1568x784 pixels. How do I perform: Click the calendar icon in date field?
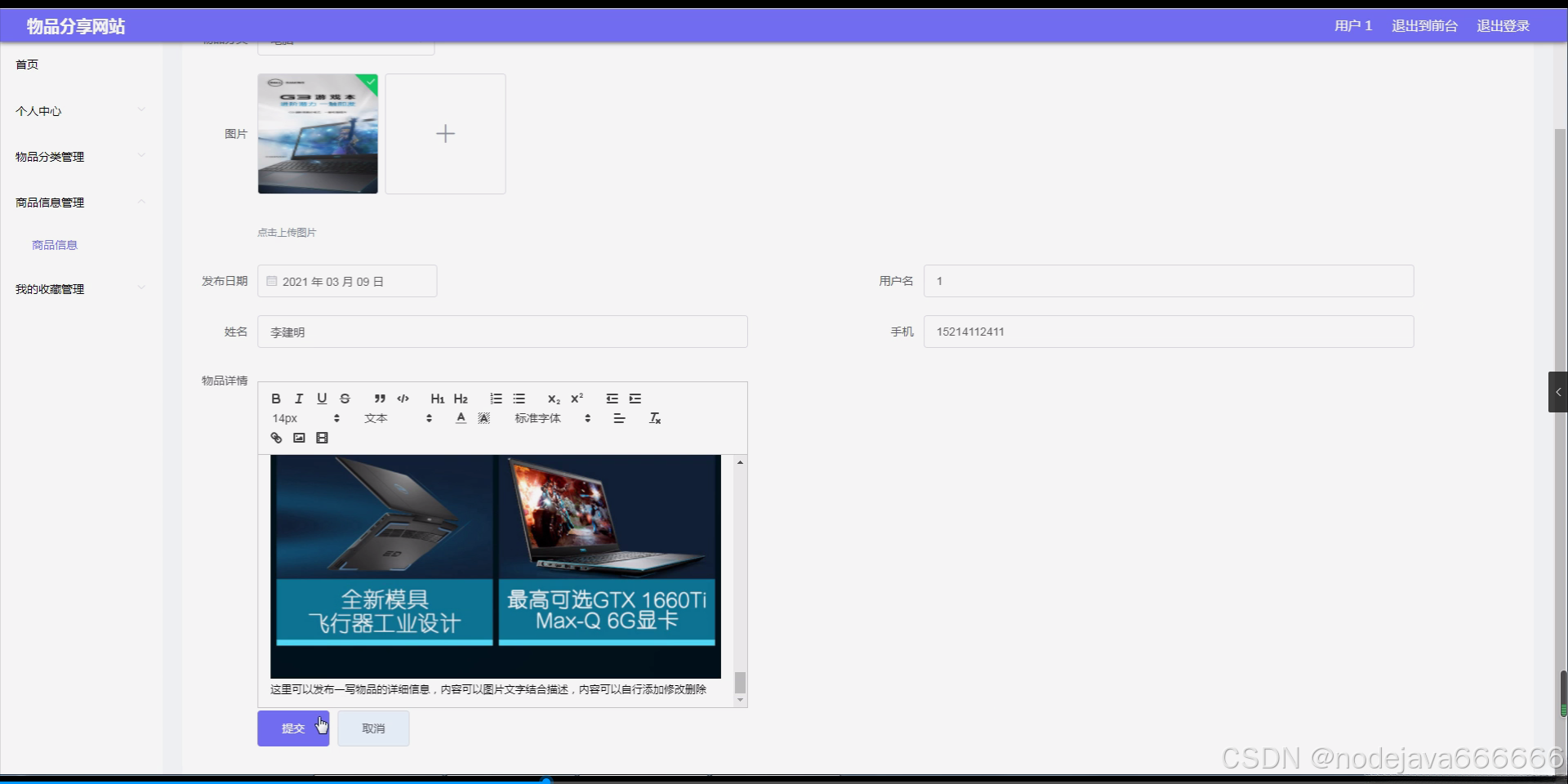[272, 281]
